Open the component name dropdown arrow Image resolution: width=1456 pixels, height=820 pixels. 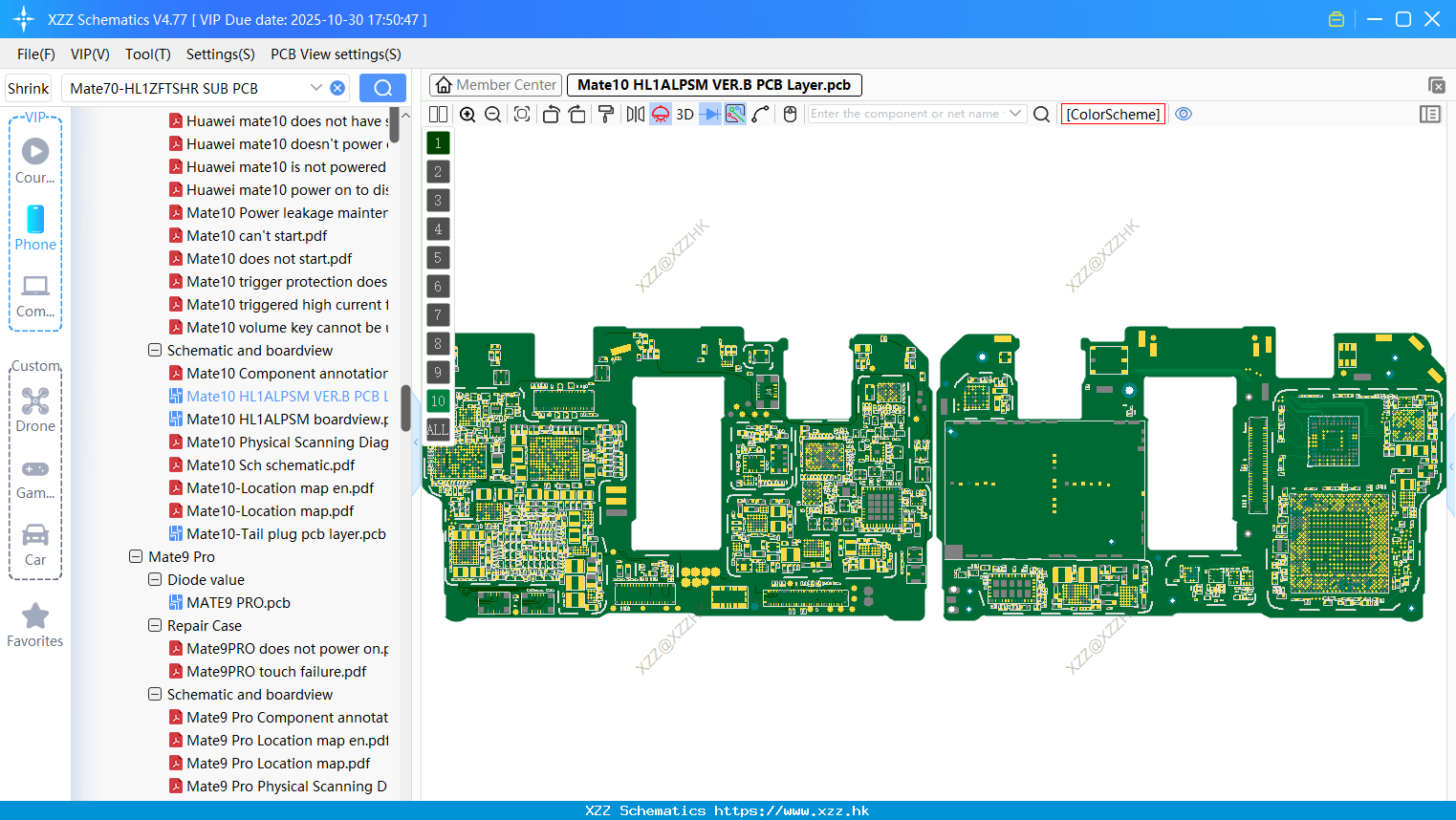point(1015,114)
